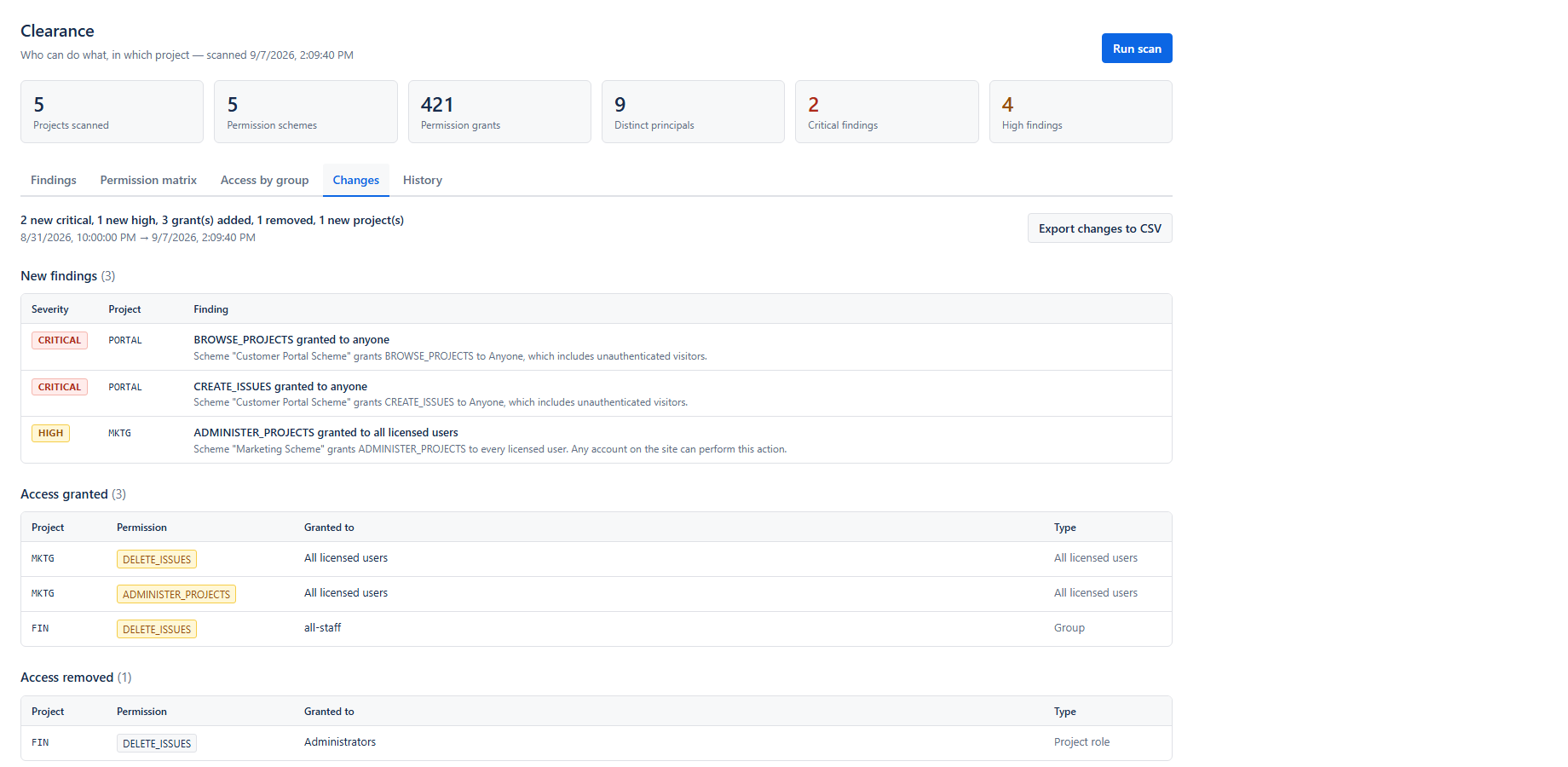The width and height of the screenshot is (1568, 767).
Task: Click the Projects scanned stat card
Action: tap(112, 112)
